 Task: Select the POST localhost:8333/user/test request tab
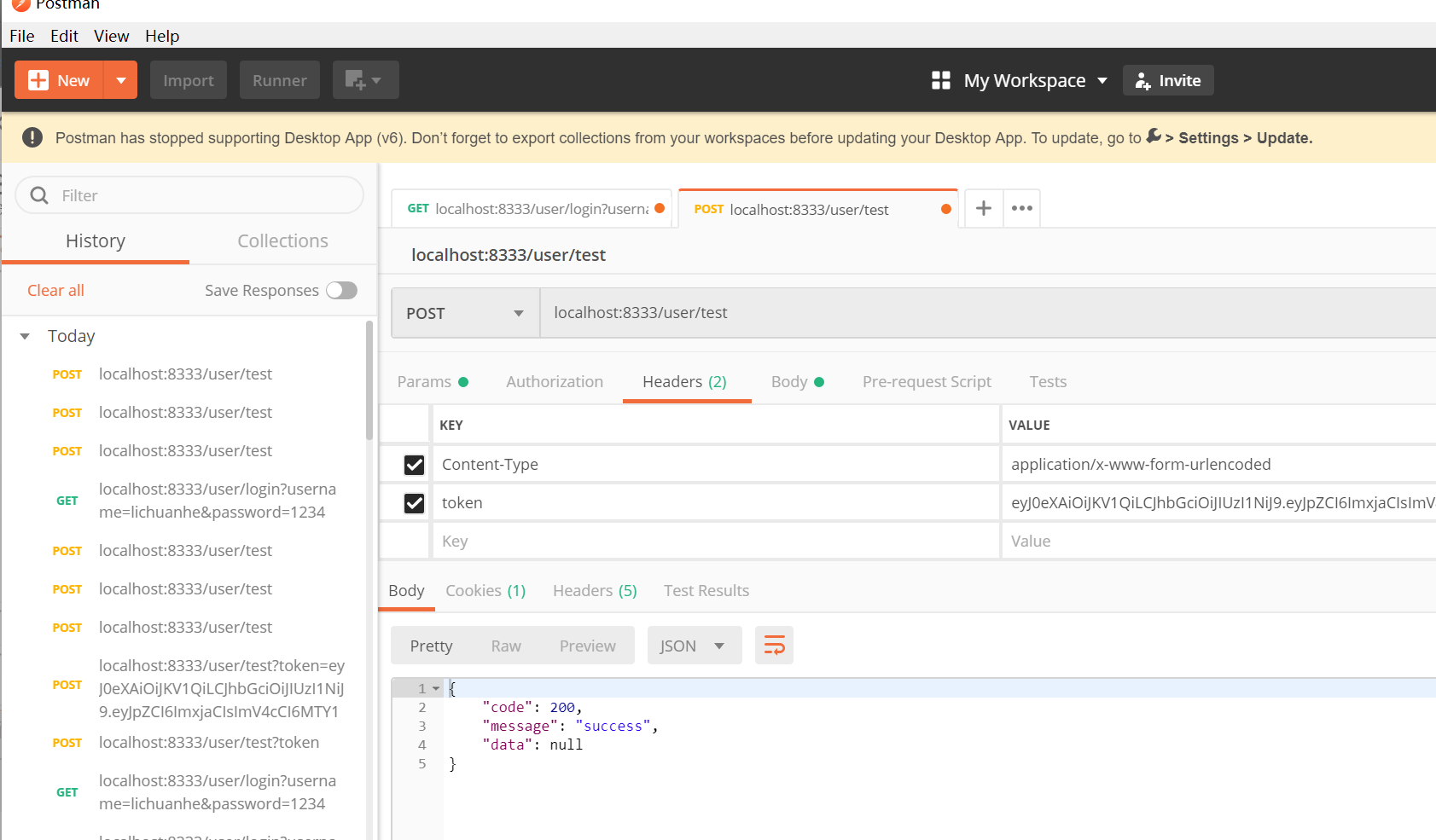819,209
